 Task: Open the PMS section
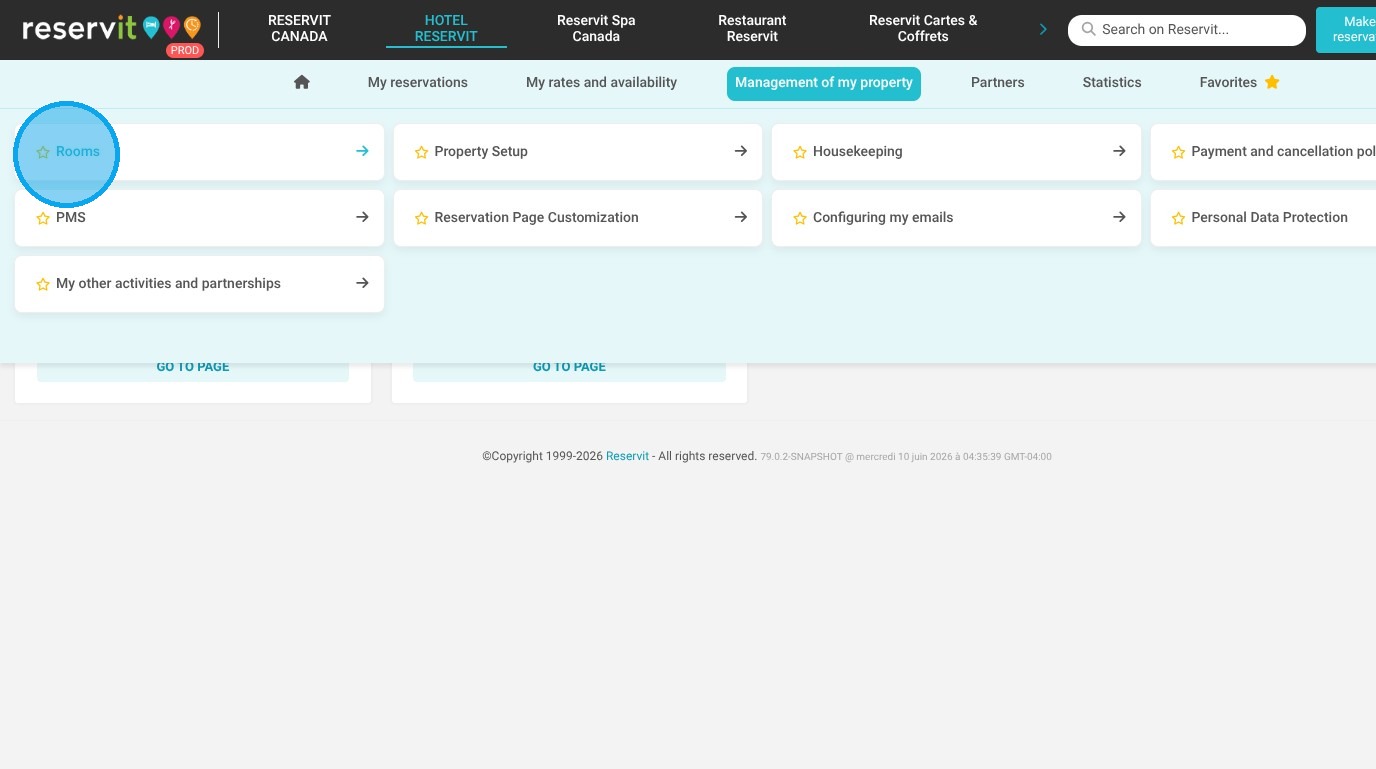coord(199,218)
